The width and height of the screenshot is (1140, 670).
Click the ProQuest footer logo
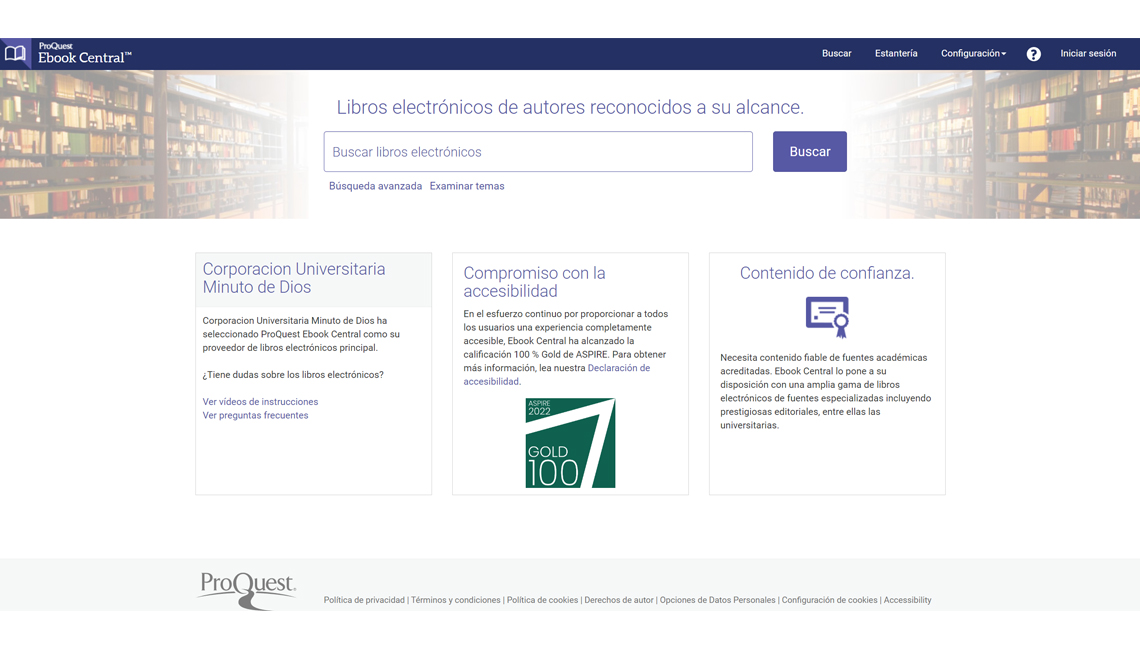246,590
